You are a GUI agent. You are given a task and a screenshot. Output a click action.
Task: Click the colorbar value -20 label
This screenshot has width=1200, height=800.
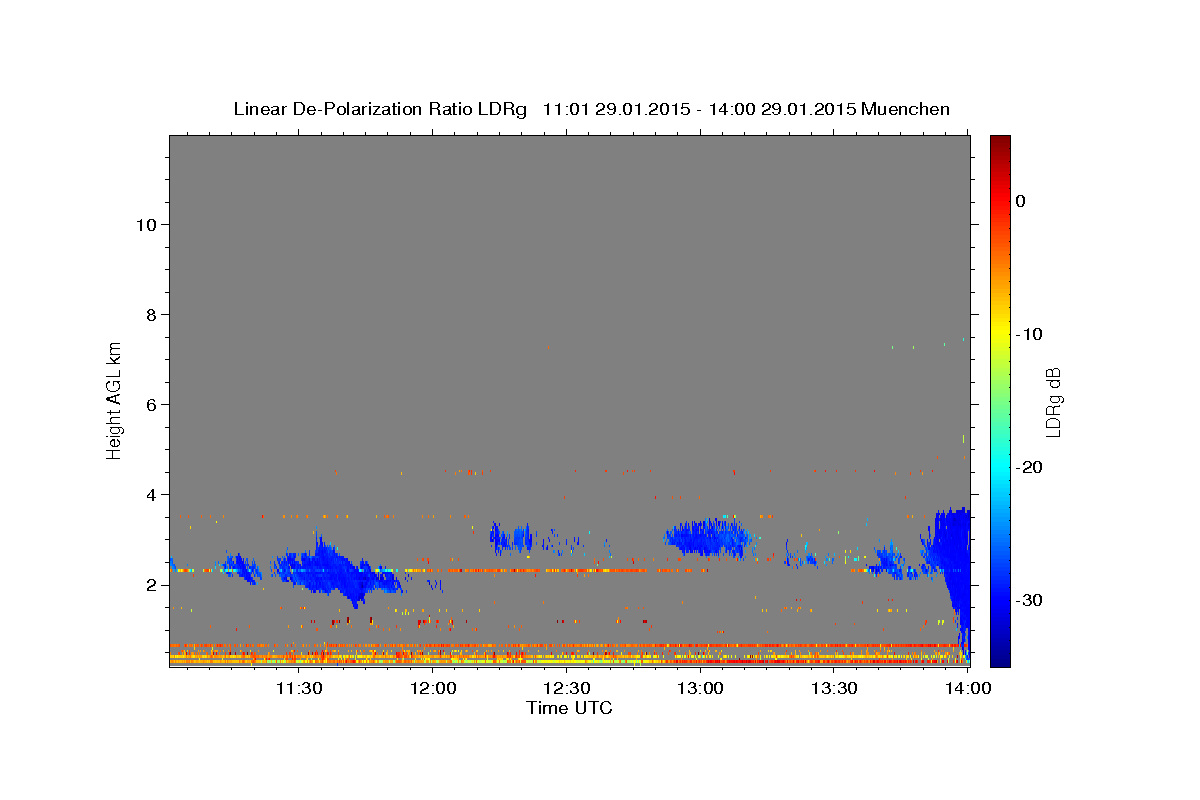pos(1030,467)
